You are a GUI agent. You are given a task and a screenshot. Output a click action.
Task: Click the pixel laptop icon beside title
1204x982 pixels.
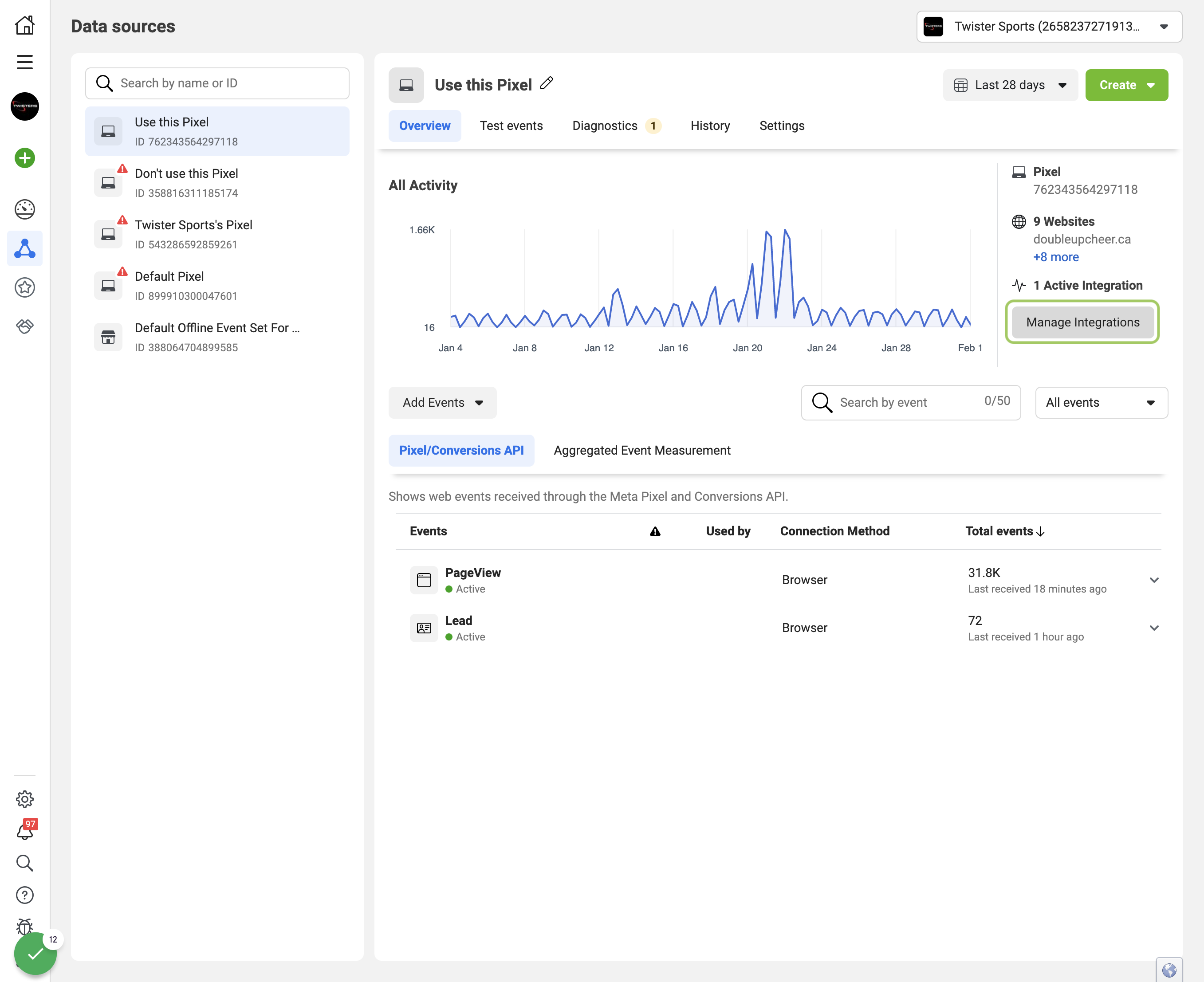click(x=406, y=85)
